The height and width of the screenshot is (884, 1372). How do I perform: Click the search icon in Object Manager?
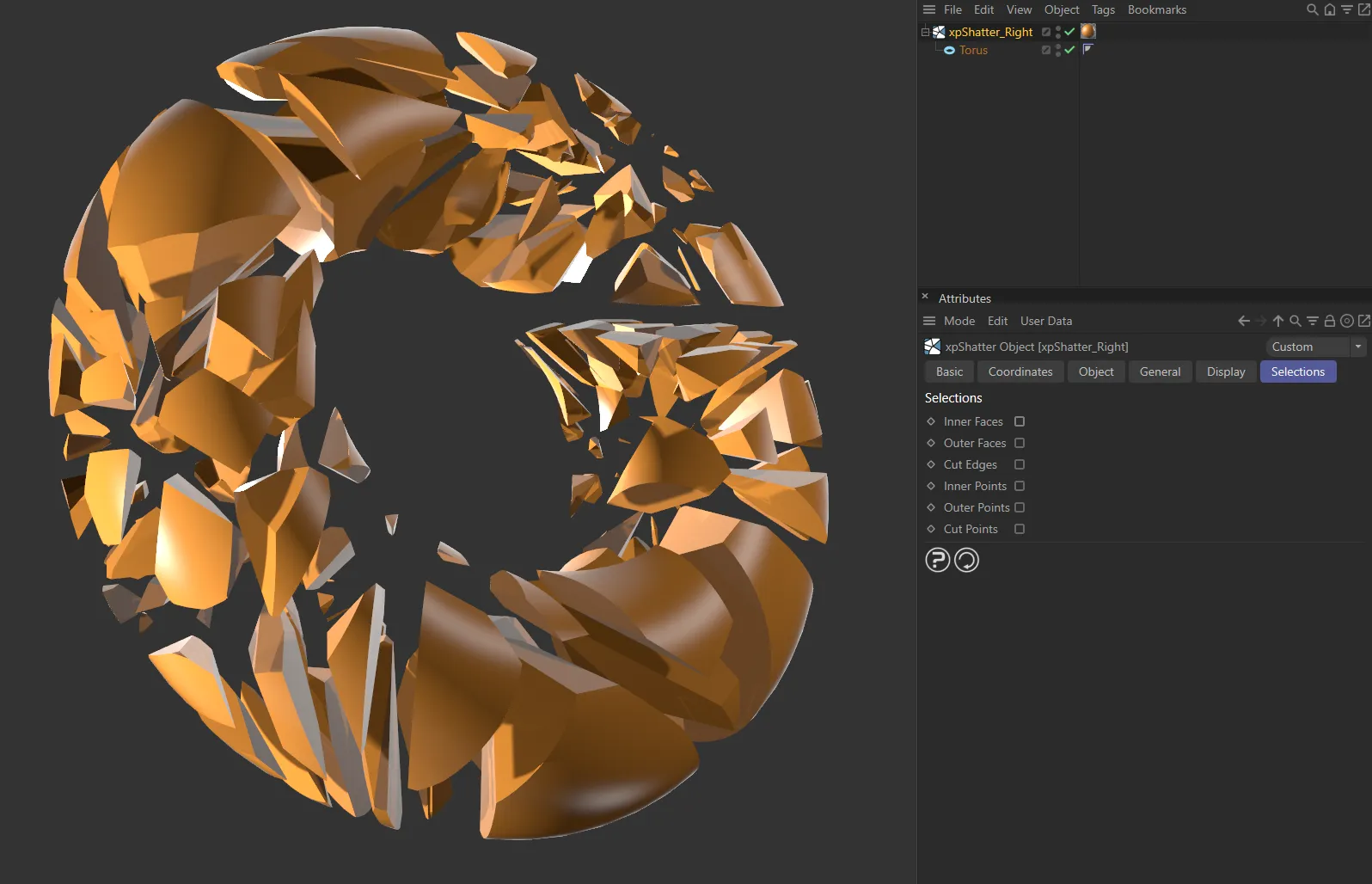coord(1312,9)
